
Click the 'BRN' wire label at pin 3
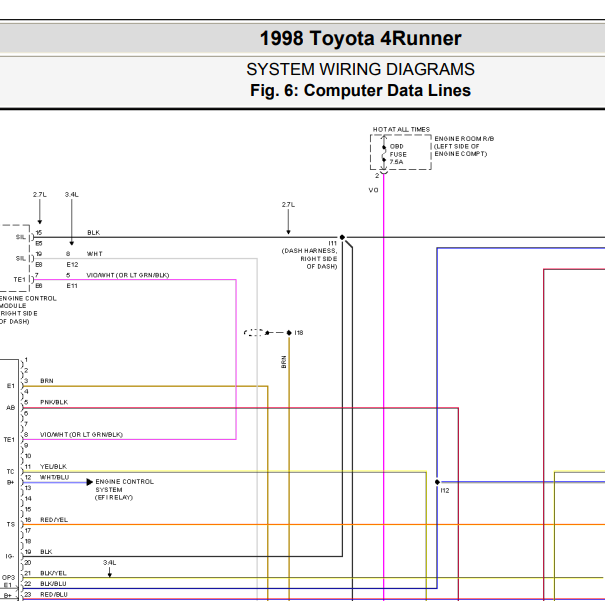click(x=47, y=381)
